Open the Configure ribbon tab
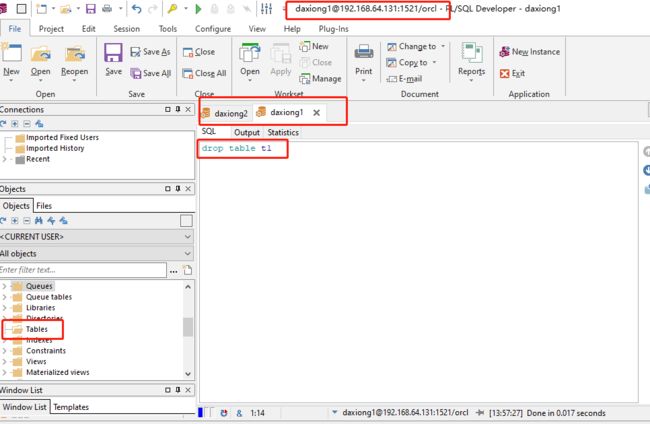The width and height of the screenshot is (650, 424). (213, 29)
